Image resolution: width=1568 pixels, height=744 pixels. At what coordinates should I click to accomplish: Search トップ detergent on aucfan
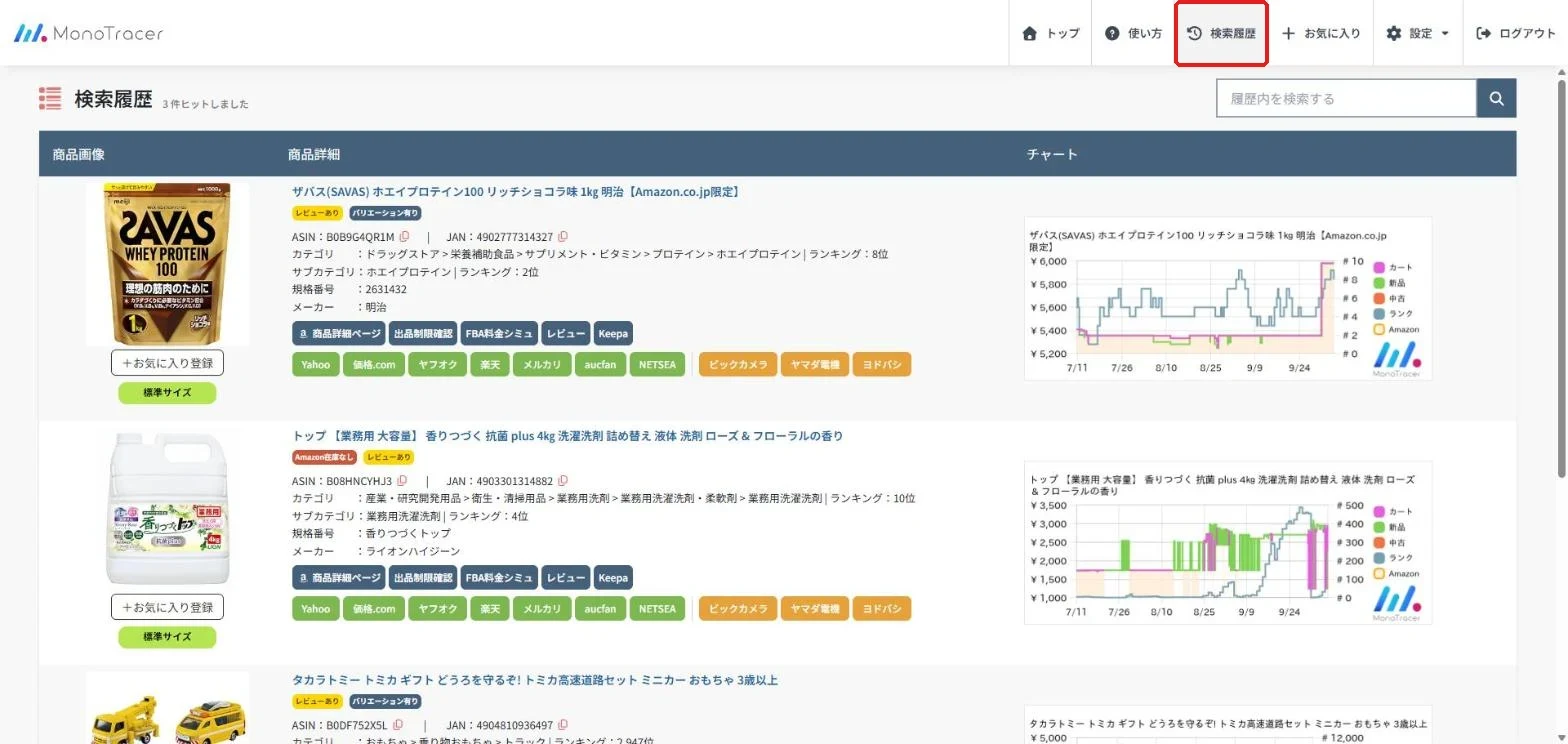click(600, 608)
